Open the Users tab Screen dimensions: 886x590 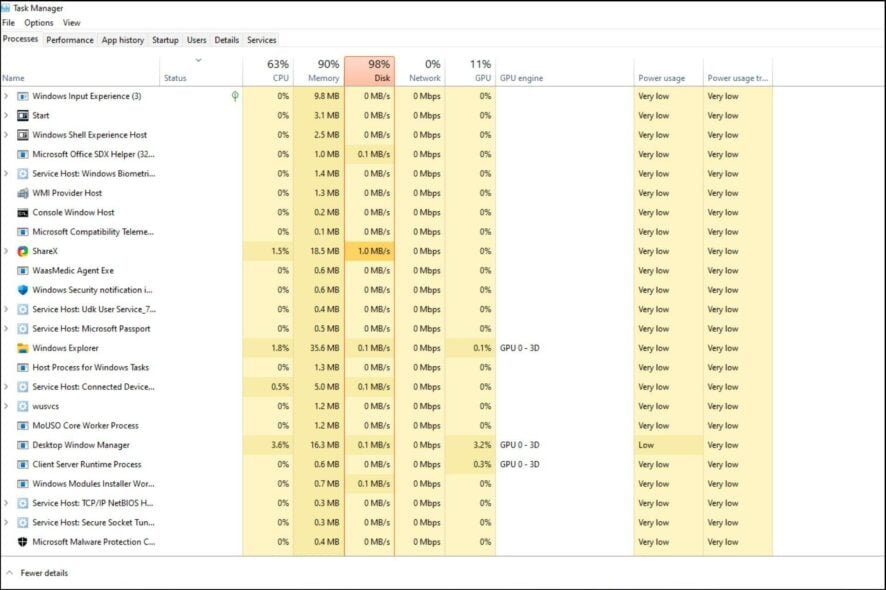(x=197, y=40)
